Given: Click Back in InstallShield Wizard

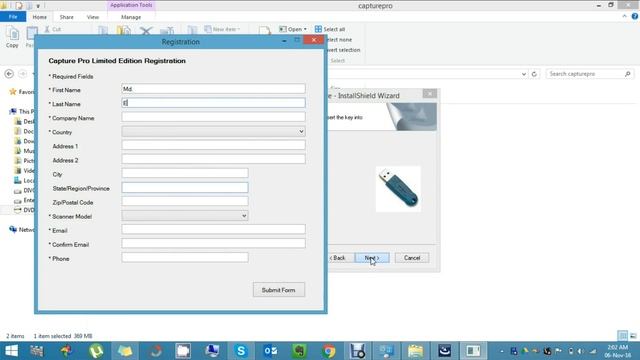Looking at the screenshot, I should 338,258.
